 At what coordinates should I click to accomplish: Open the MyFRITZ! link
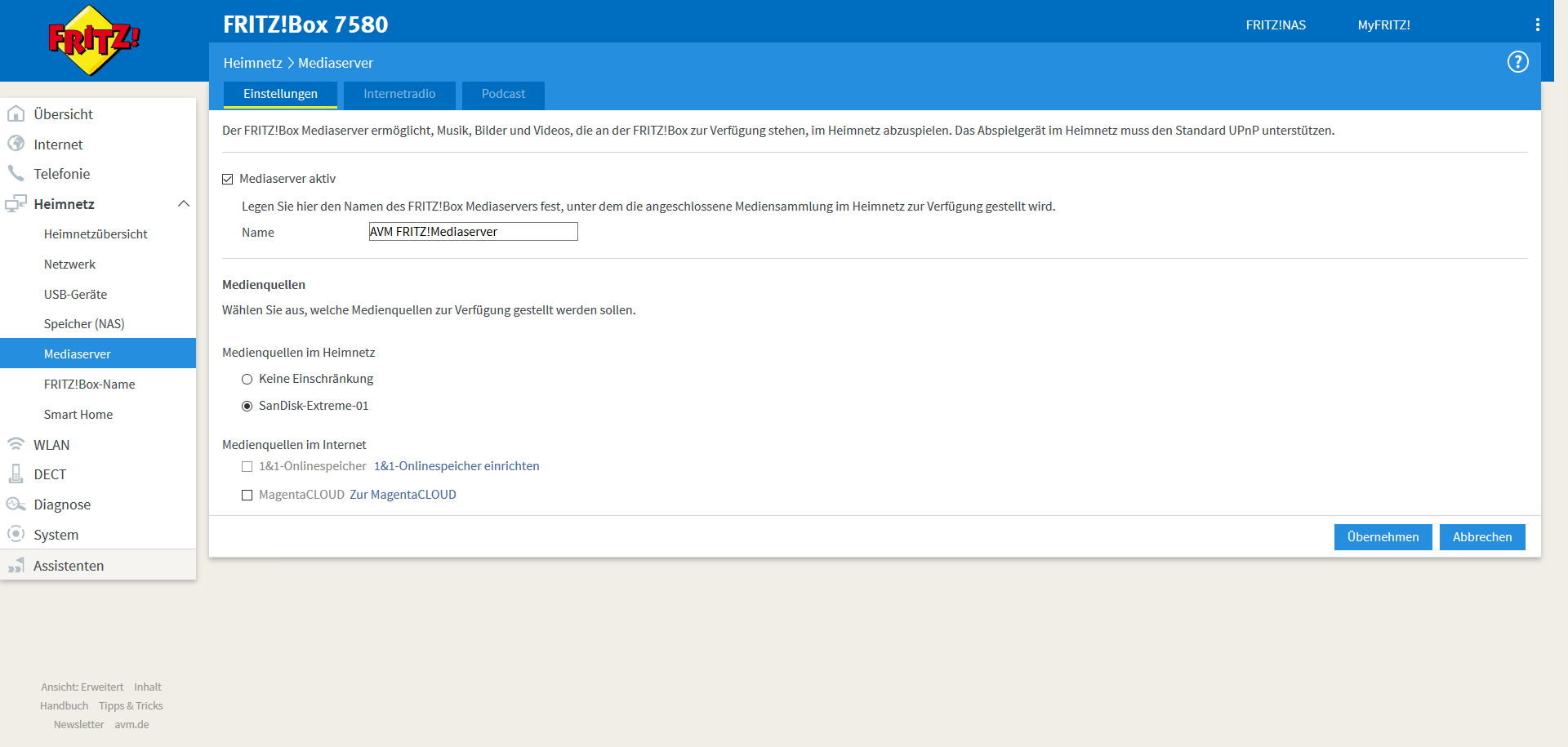point(1383,24)
